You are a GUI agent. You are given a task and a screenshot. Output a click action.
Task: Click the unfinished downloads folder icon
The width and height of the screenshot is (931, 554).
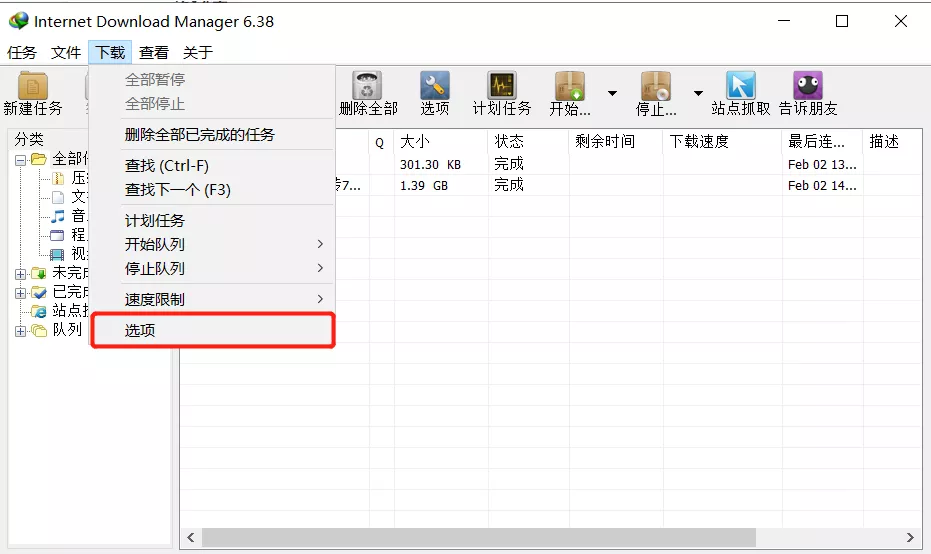[39, 273]
